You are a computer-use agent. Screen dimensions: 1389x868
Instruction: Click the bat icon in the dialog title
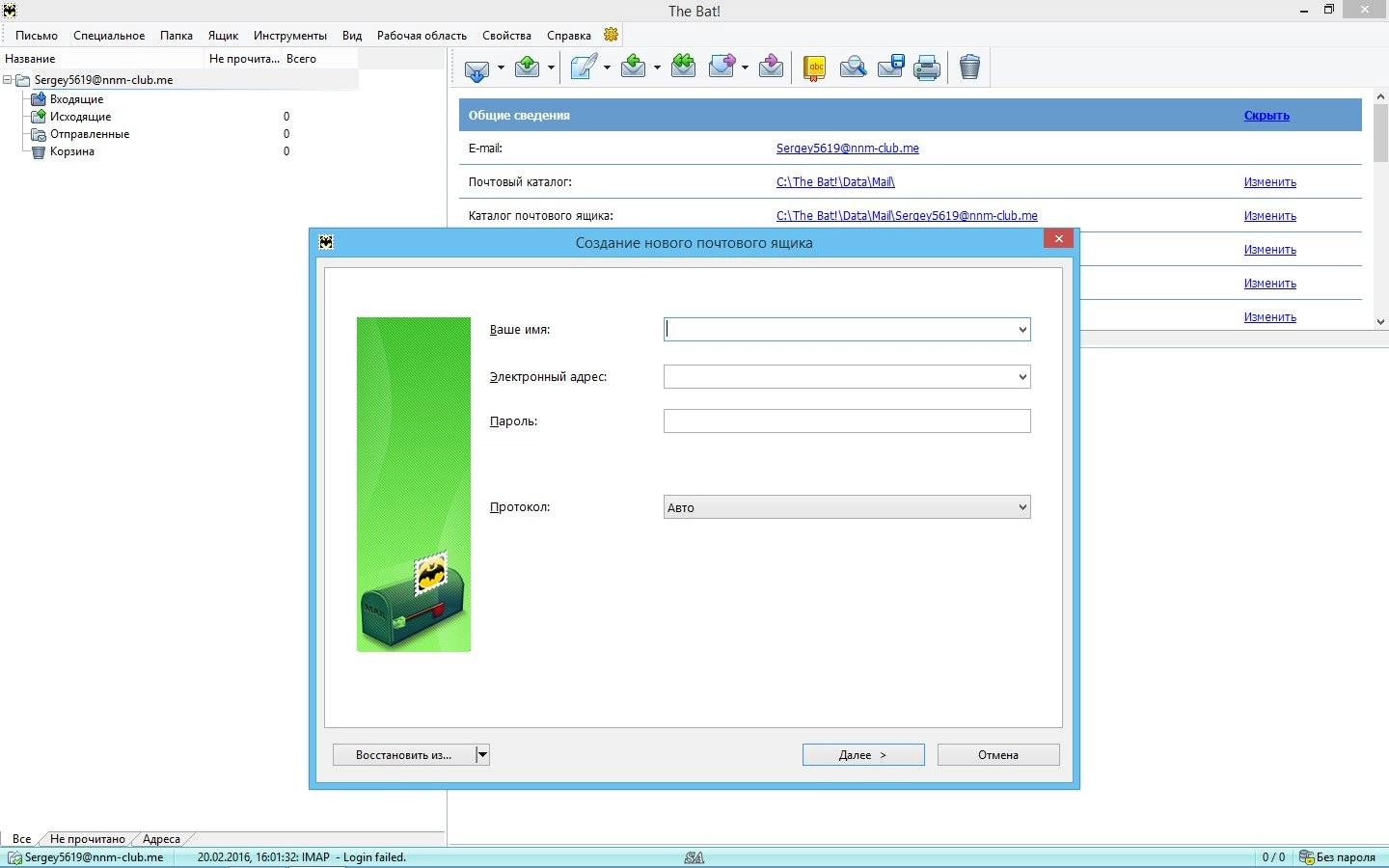pyautogui.click(x=326, y=242)
